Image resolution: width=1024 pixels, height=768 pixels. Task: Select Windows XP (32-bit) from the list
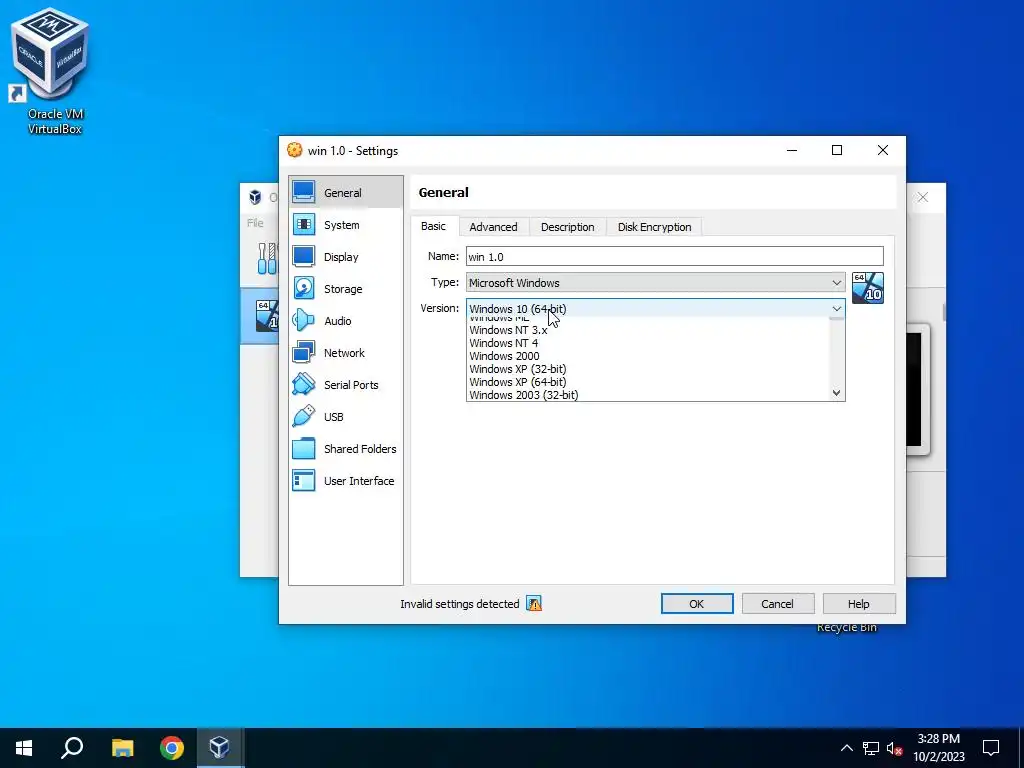647,369
